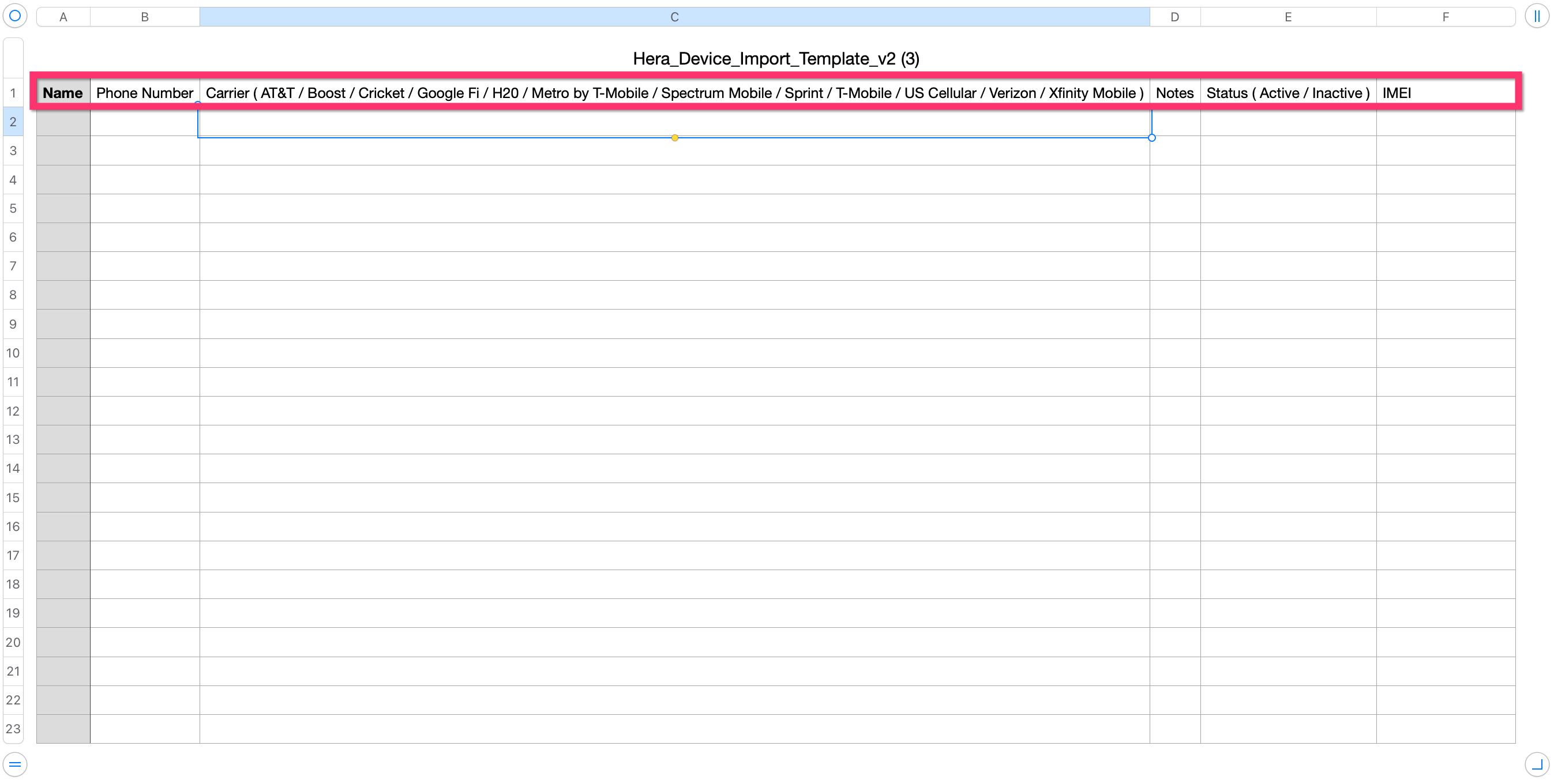Select column E header

pos(1288,17)
